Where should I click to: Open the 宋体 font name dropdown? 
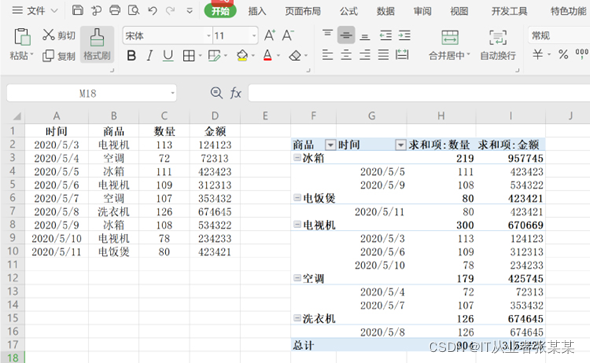[x=209, y=36]
